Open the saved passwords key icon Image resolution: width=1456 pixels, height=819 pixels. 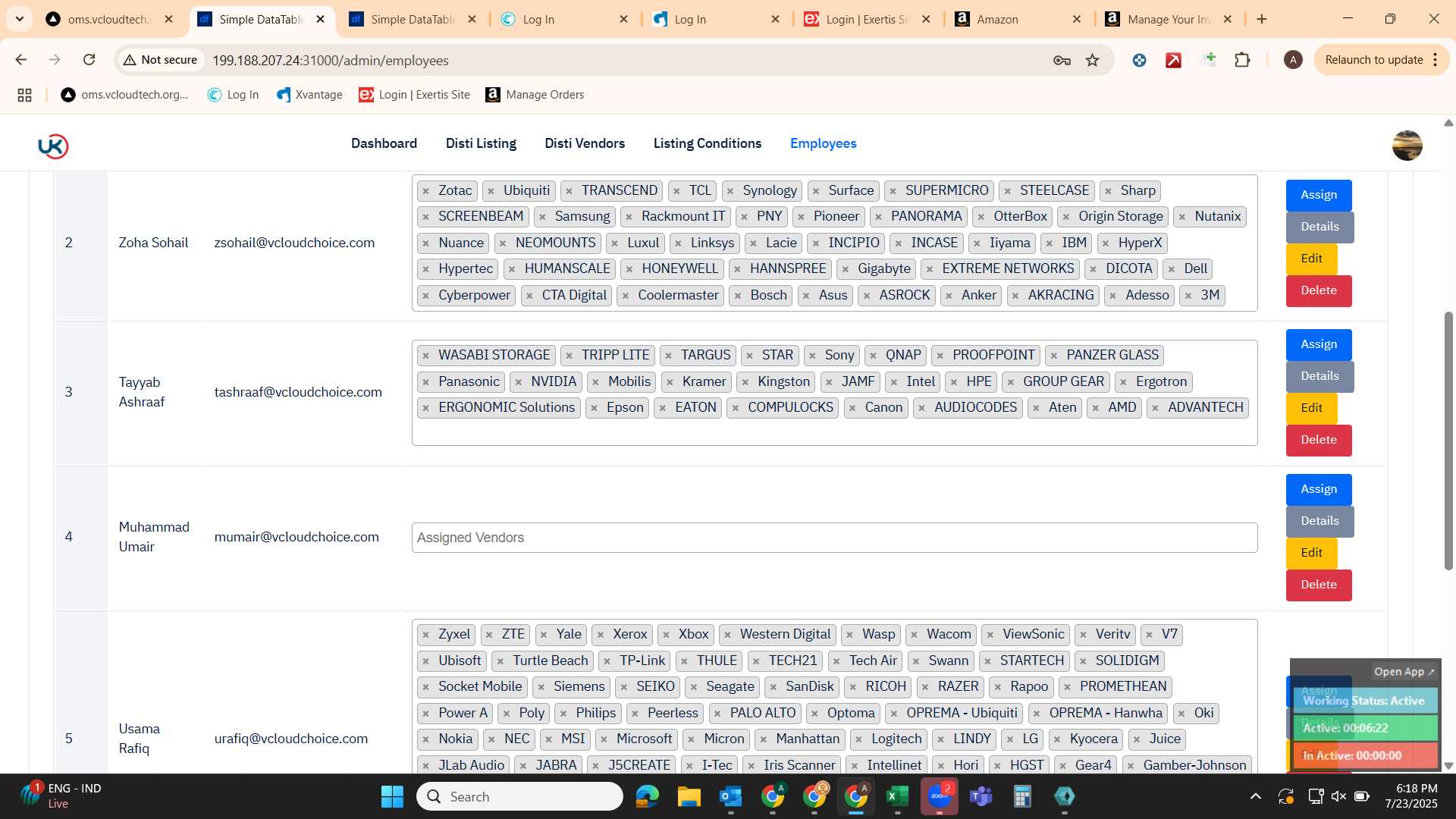coord(1062,60)
